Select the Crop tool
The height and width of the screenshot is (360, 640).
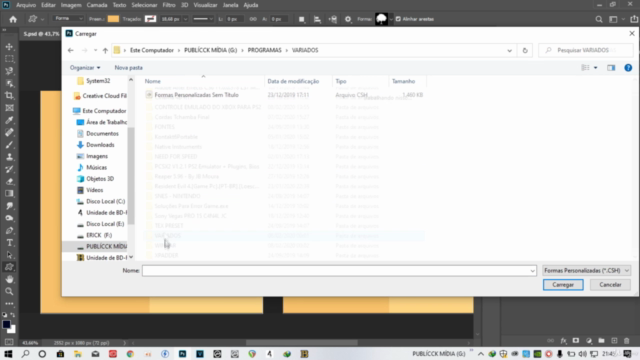coord(9,96)
